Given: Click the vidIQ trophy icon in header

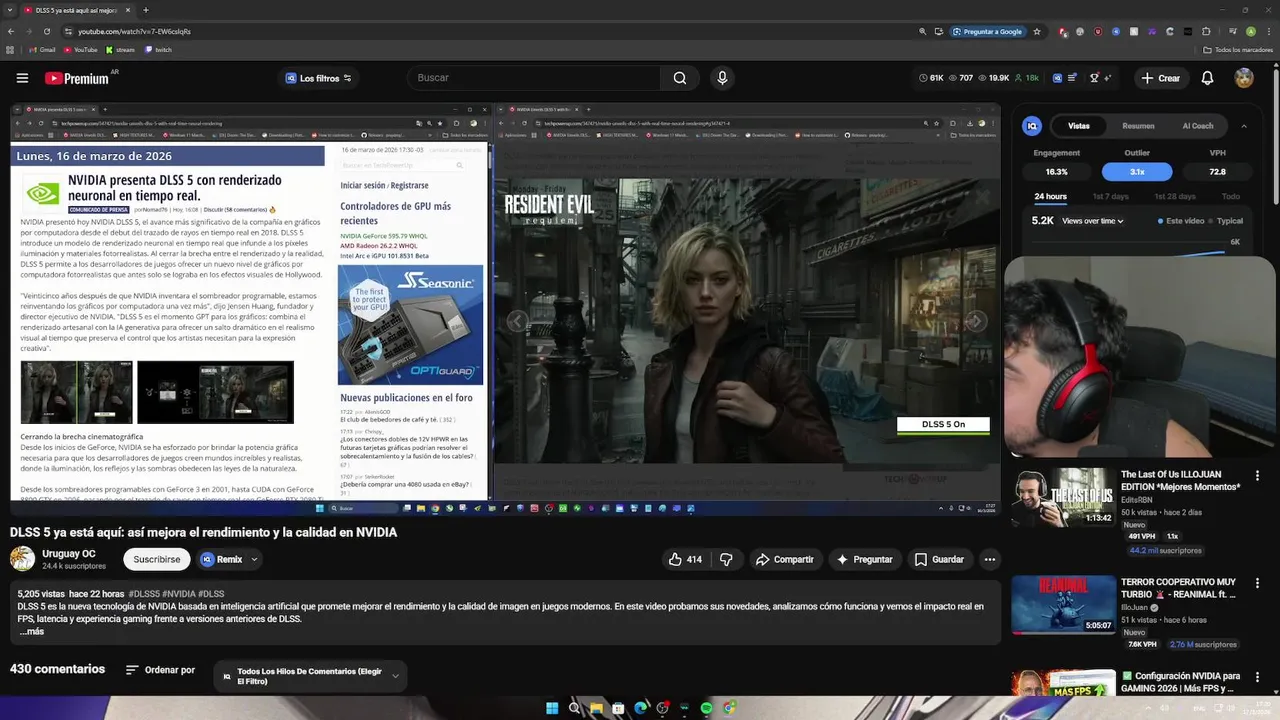Looking at the screenshot, I should pyautogui.click(x=1094, y=78).
